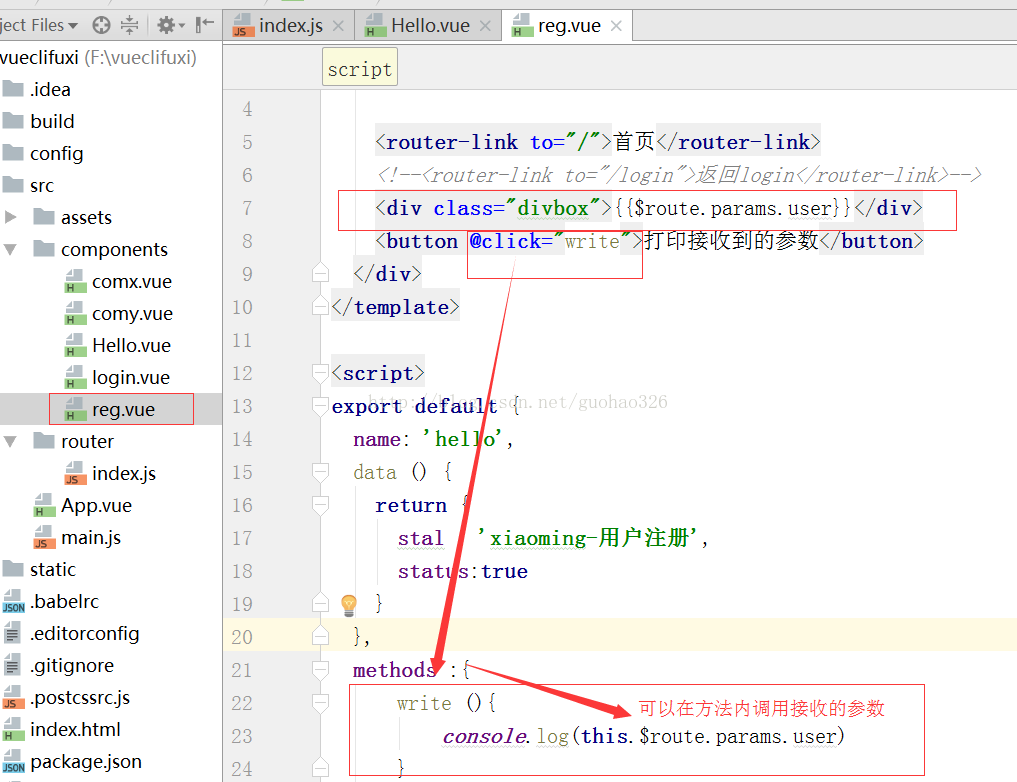Open comx.vue in the project tree
Image resolution: width=1017 pixels, height=782 pixels.
[x=119, y=281]
